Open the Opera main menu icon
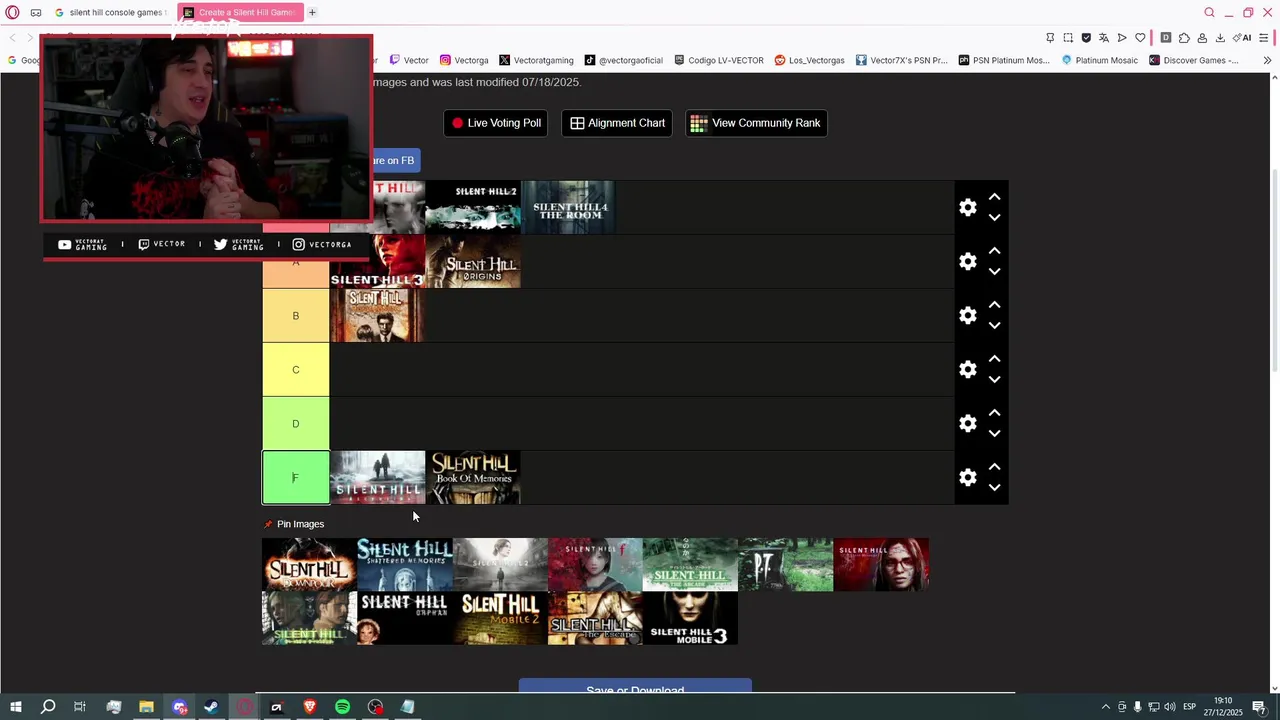The width and height of the screenshot is (1280, 720). coord(12,12)
